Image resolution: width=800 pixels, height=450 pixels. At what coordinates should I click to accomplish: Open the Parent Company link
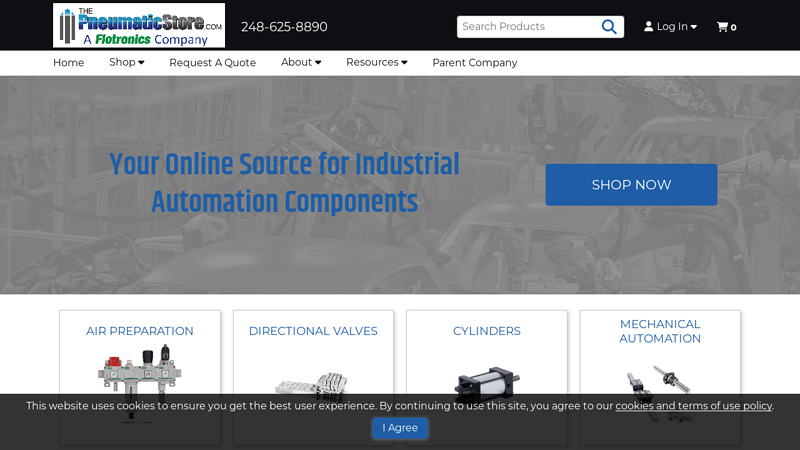pyautogui.click(x=475, y=63)
